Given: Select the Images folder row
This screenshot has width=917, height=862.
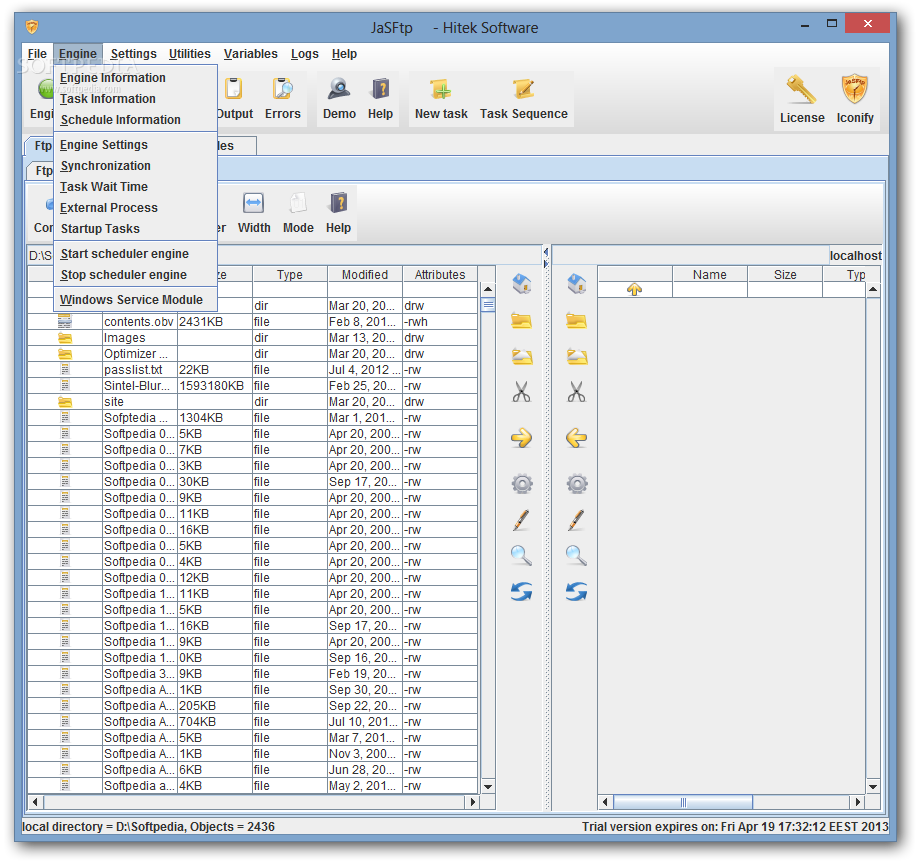Looking at the screenshot, I should 253,337.
